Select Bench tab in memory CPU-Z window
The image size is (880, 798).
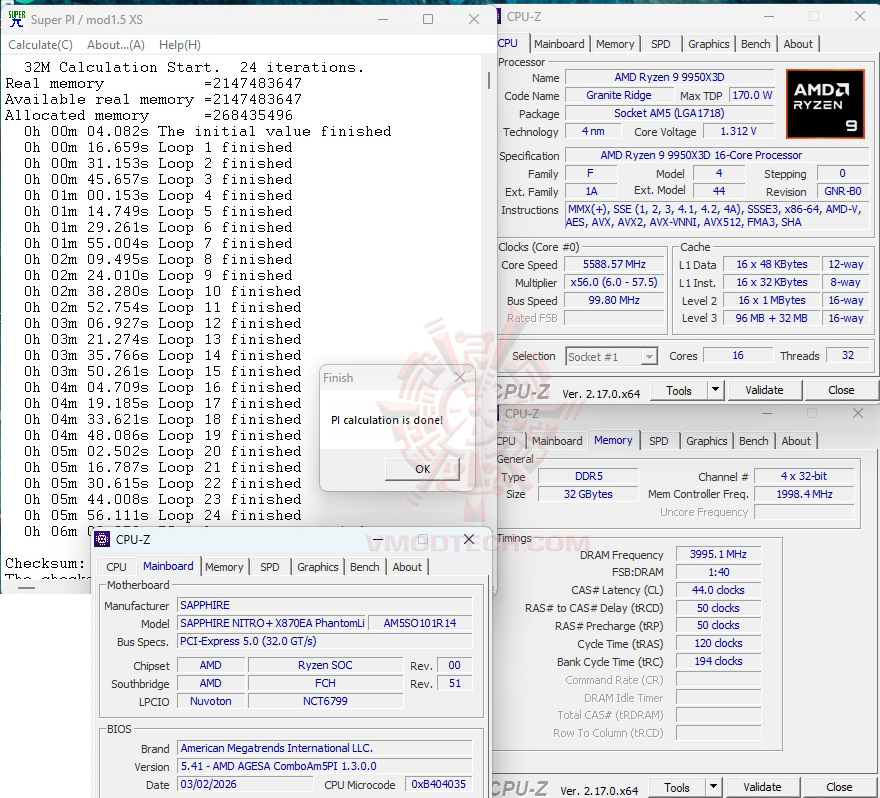[754, 441]
